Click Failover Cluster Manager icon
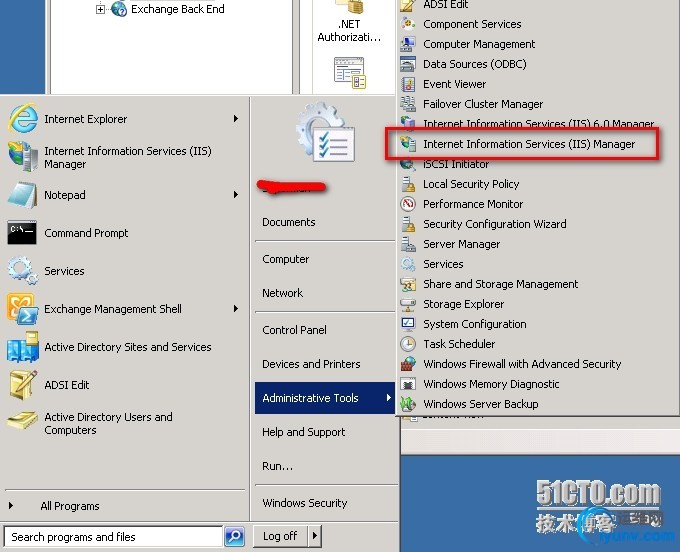The width and height of the screenshot is (680, 552). [408, 104]
